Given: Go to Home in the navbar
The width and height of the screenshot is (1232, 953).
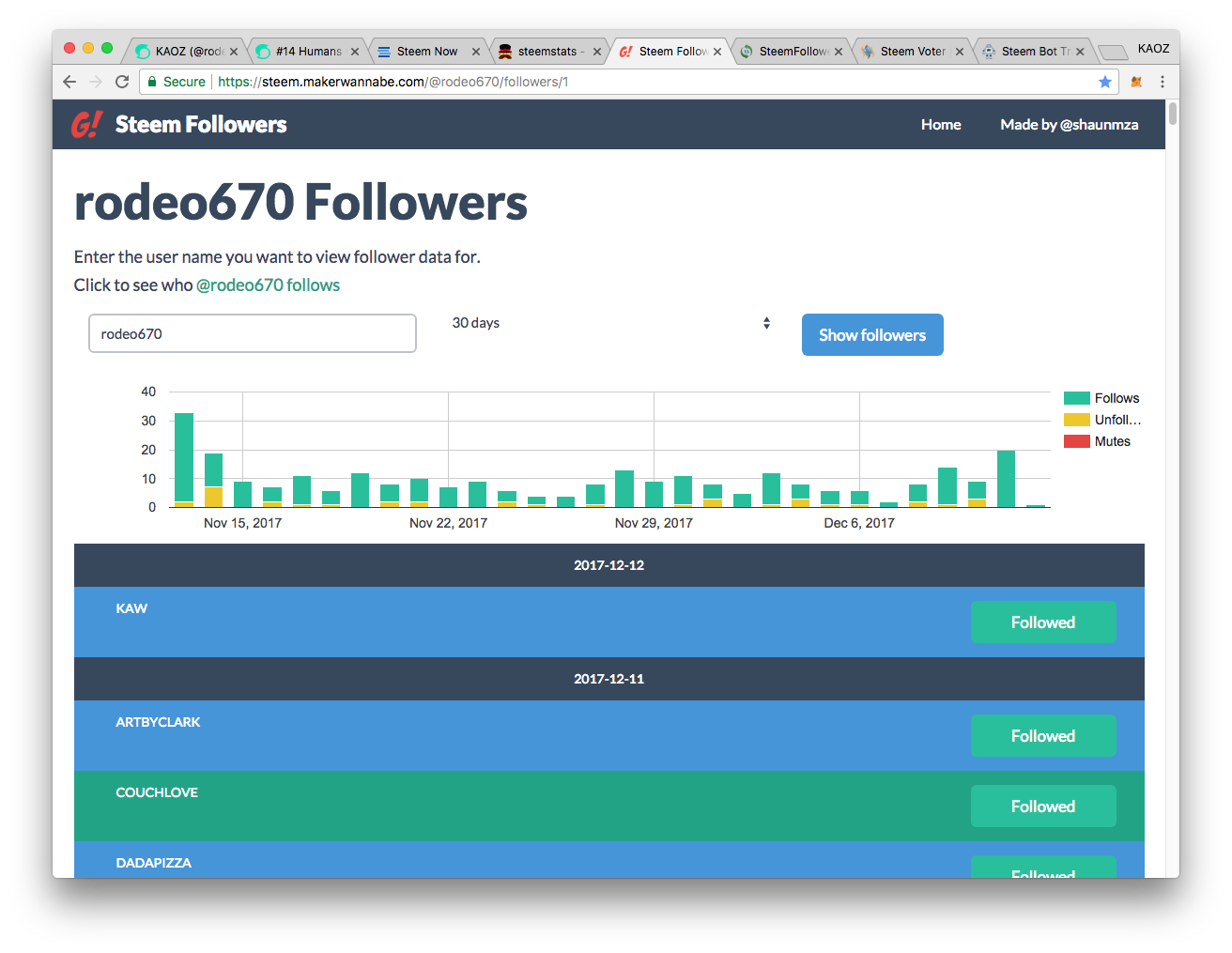Looking at the screenshot, I should tap(941, 125).
